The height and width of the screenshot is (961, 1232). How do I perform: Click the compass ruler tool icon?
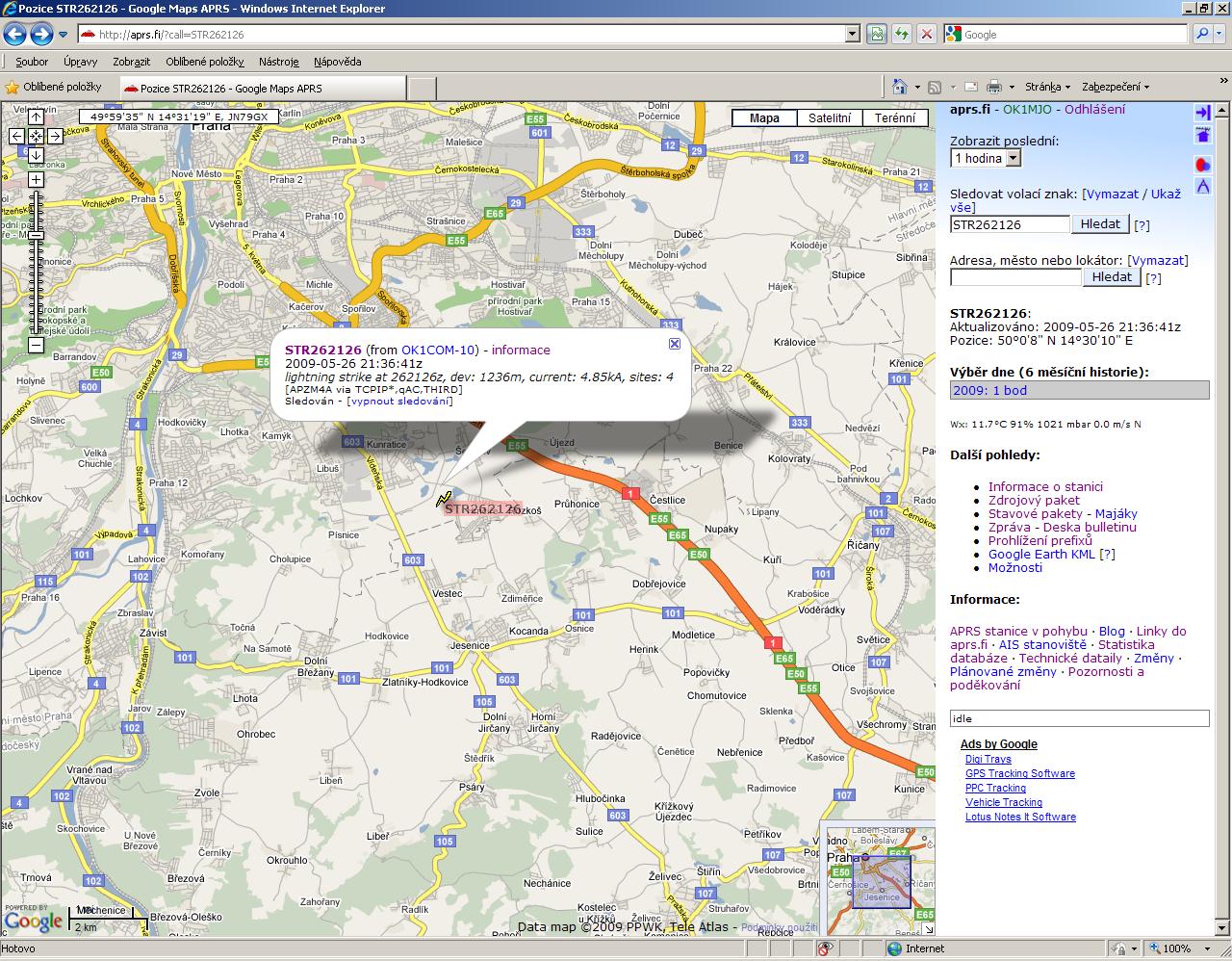pos(1203,186)
